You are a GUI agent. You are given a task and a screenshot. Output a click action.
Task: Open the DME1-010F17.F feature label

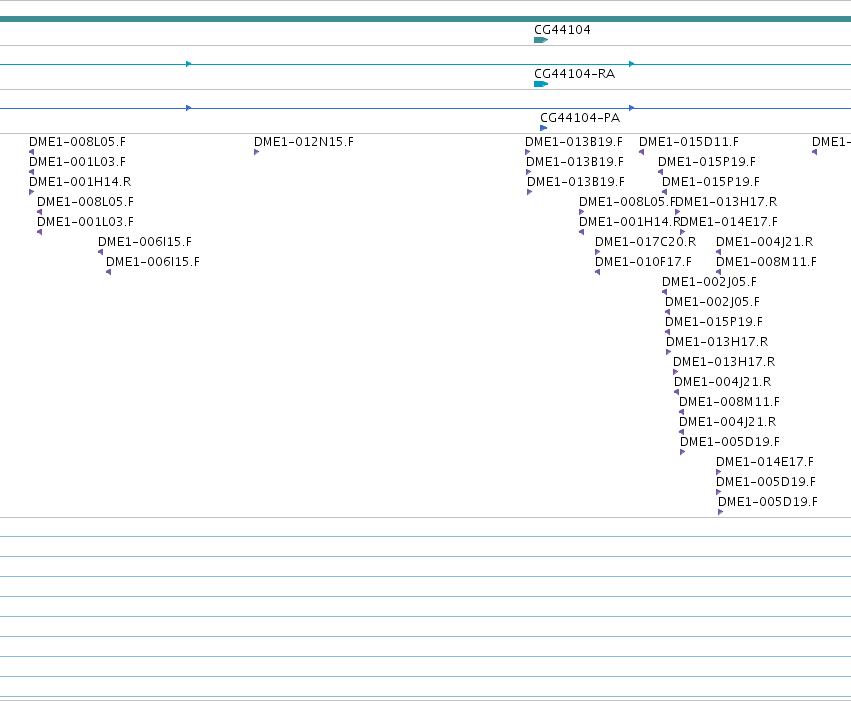tap(644, 262)
